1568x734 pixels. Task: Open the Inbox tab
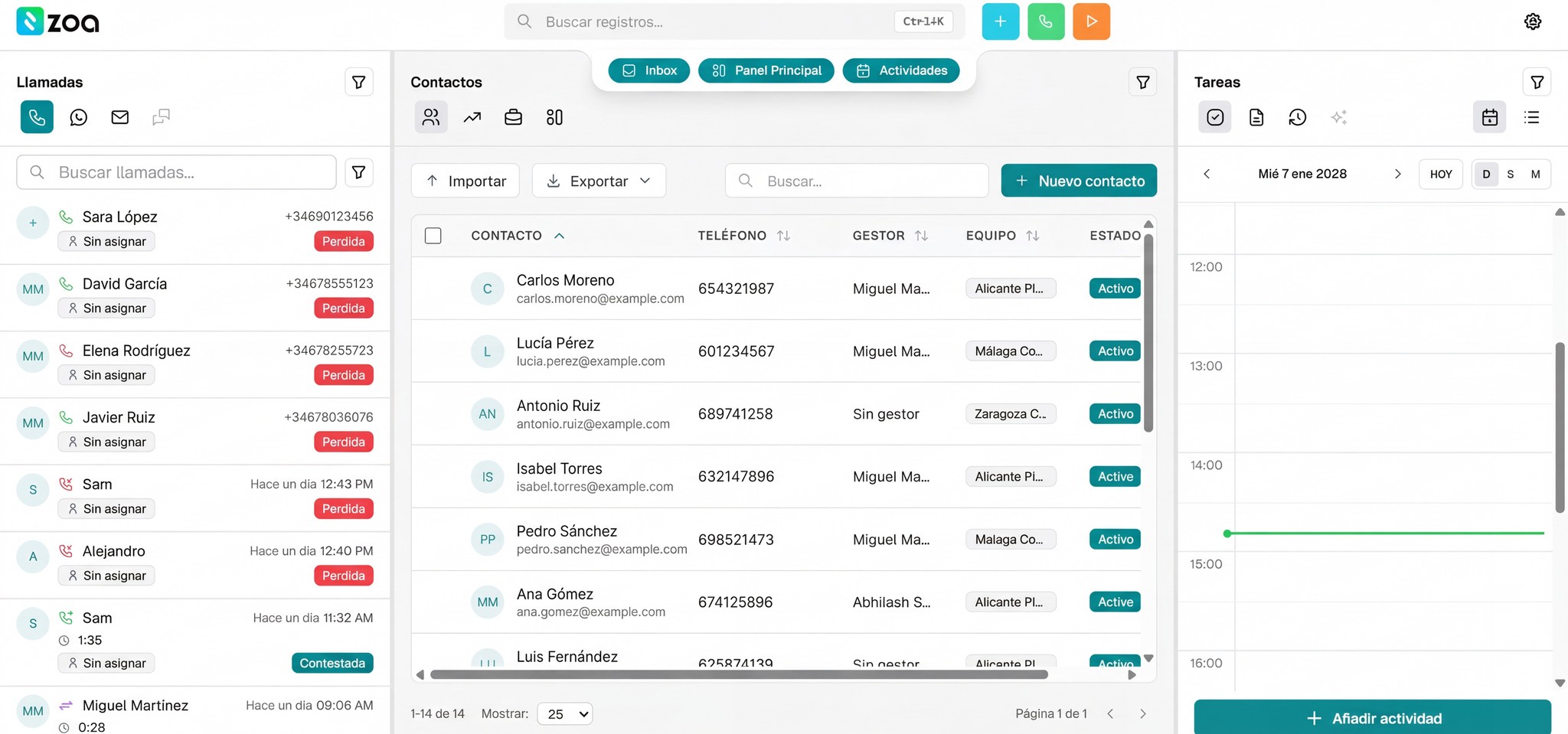point(648,70)
